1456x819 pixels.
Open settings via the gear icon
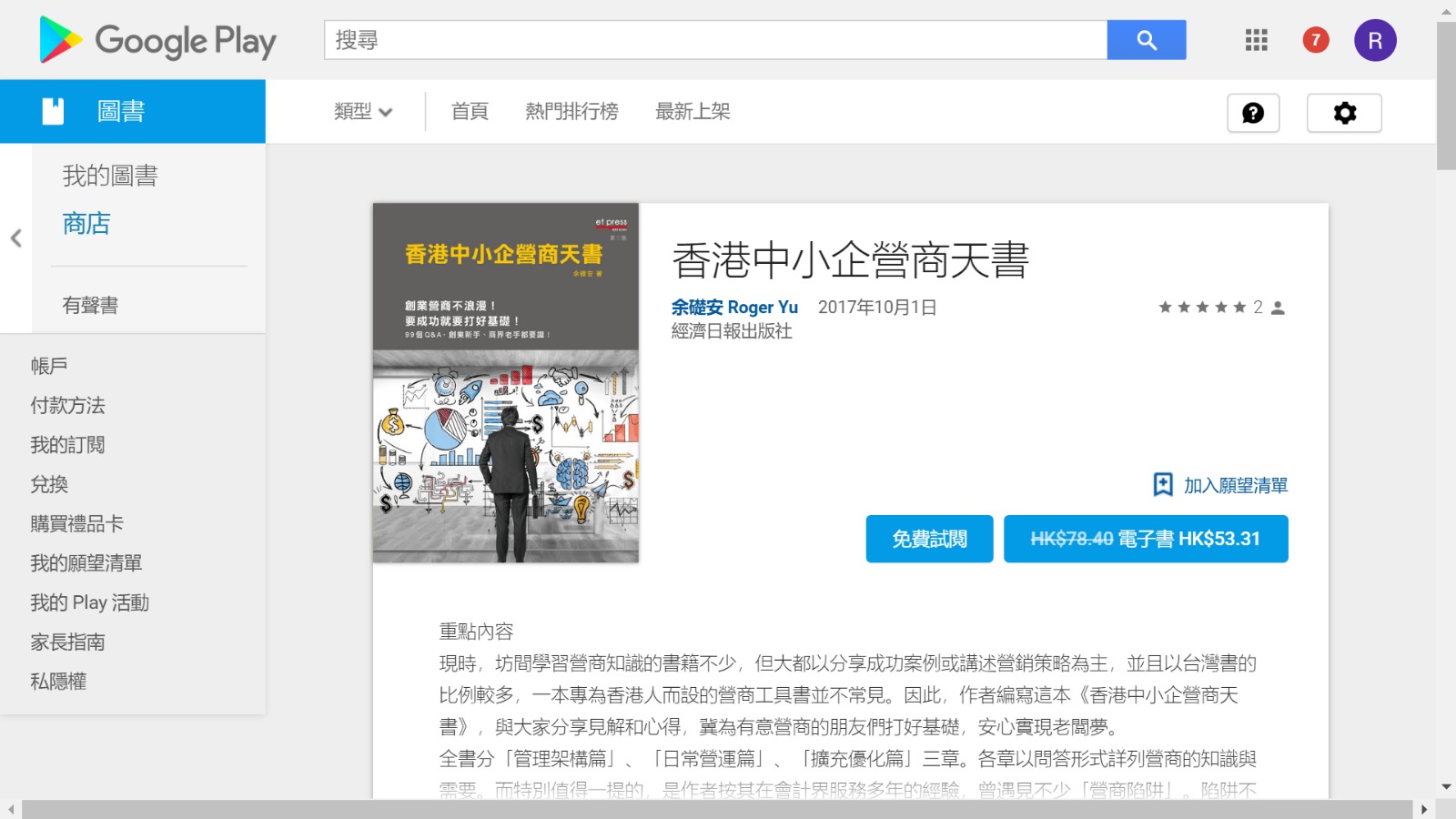coord(1344,113)
